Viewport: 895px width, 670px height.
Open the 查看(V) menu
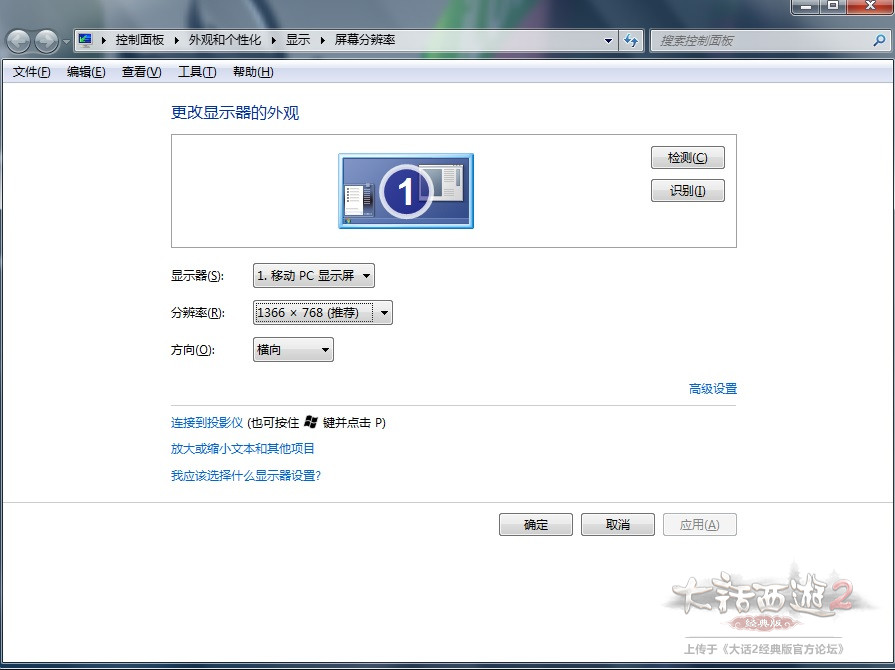tap(141, 72)
